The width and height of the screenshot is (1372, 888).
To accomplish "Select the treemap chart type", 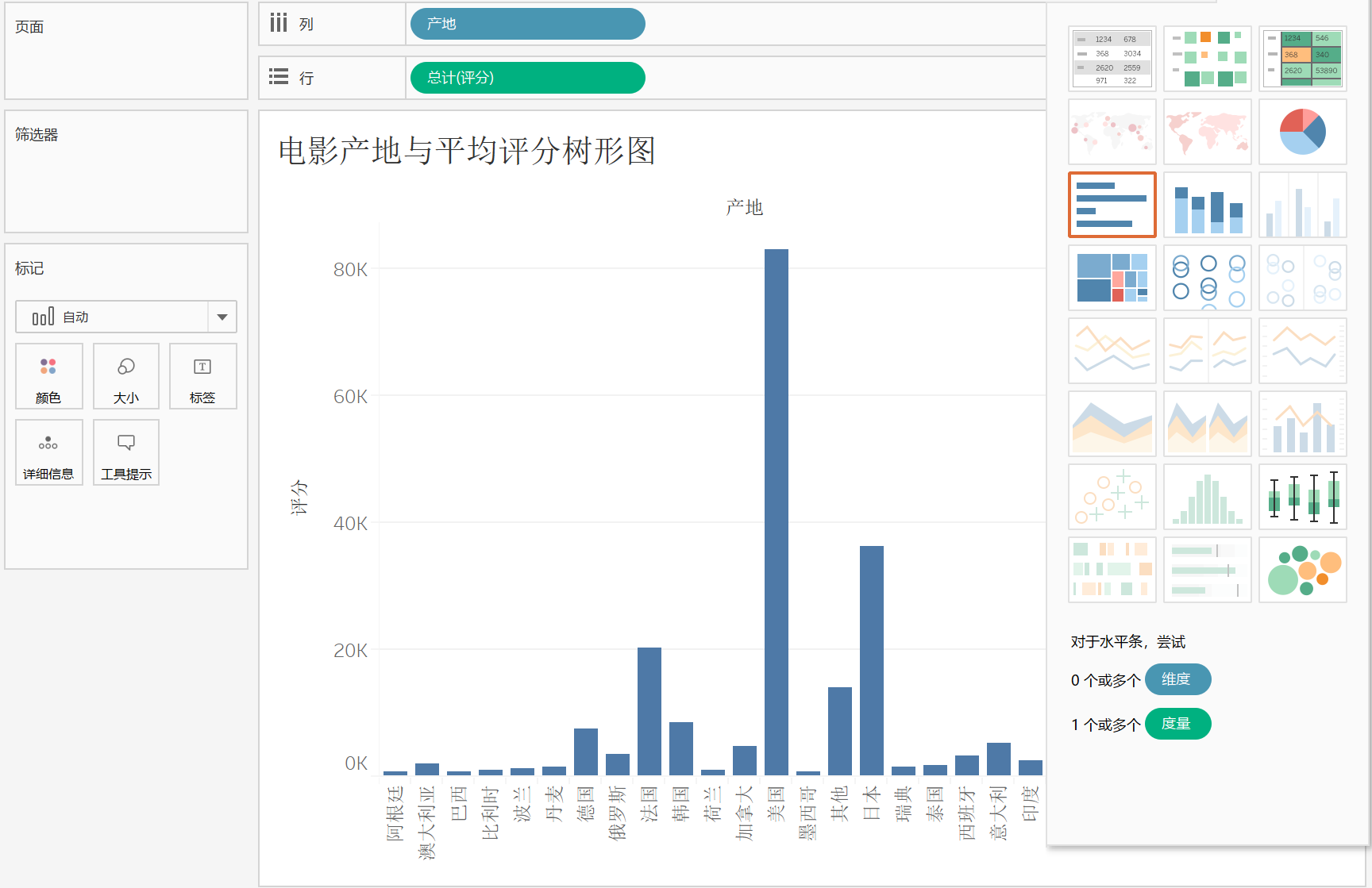I will click(x=1112, y=278).
